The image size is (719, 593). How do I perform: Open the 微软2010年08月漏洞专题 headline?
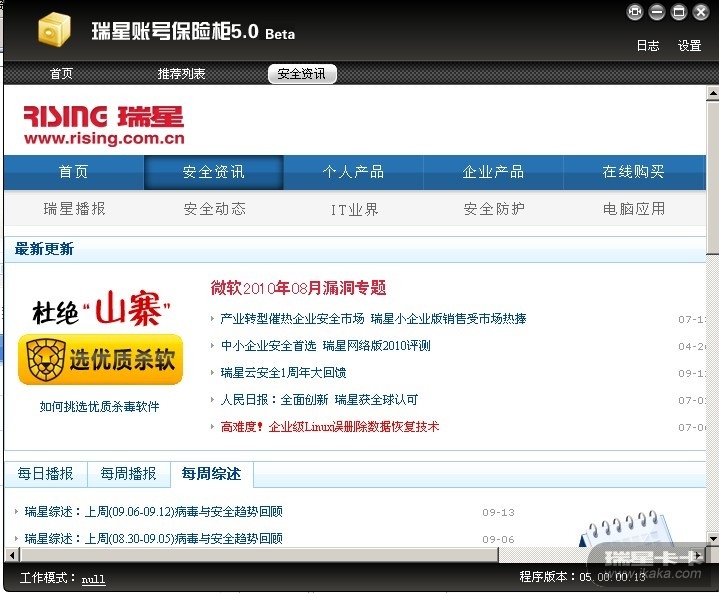299,288
